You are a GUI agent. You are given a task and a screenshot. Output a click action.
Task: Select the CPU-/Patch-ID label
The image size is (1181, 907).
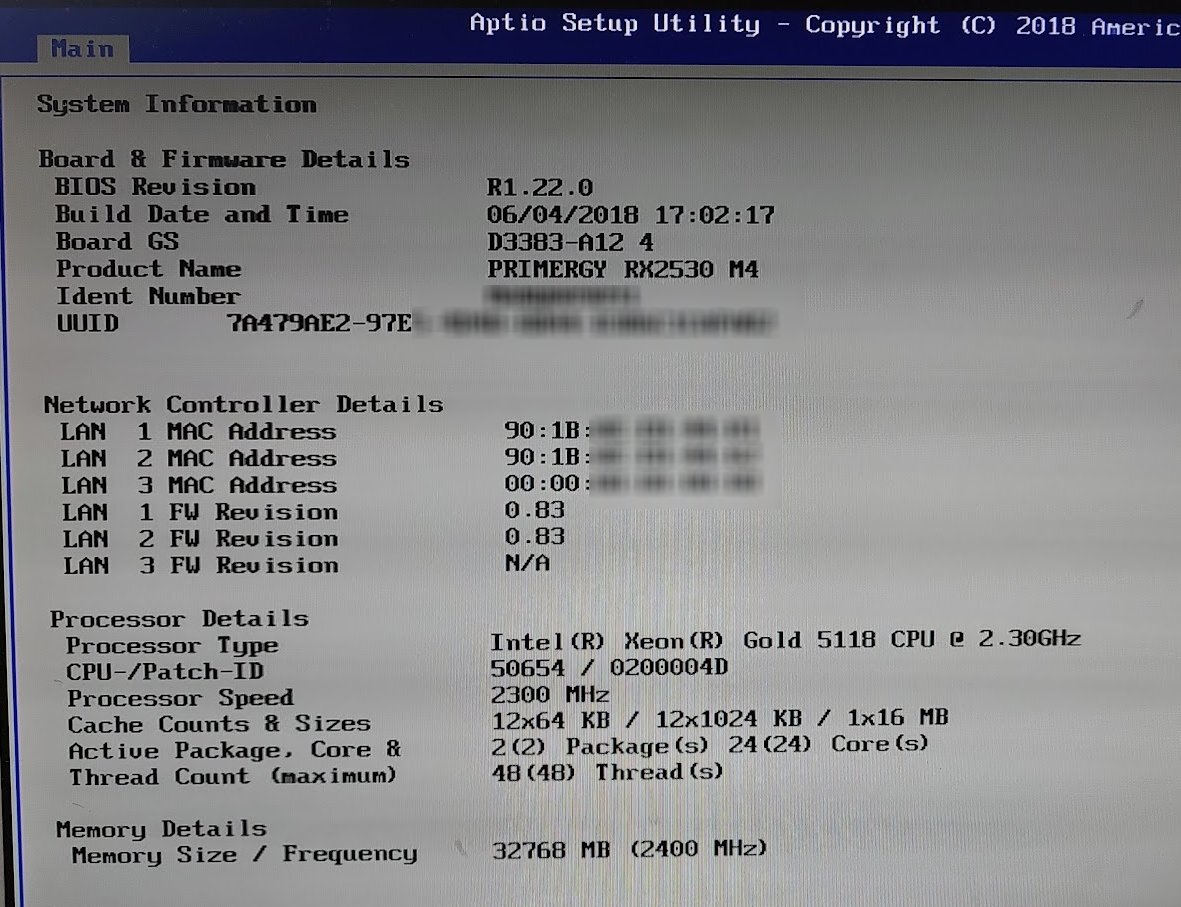click(165, 672)
